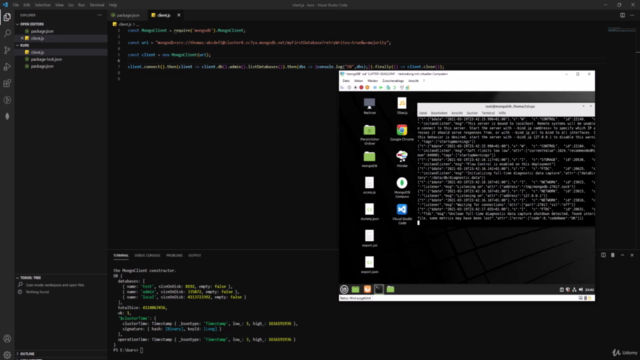Open Rechner desktop icon in the VM
Image resolution: width=640 pixels, height=360 pixels.
coord(369,106)
